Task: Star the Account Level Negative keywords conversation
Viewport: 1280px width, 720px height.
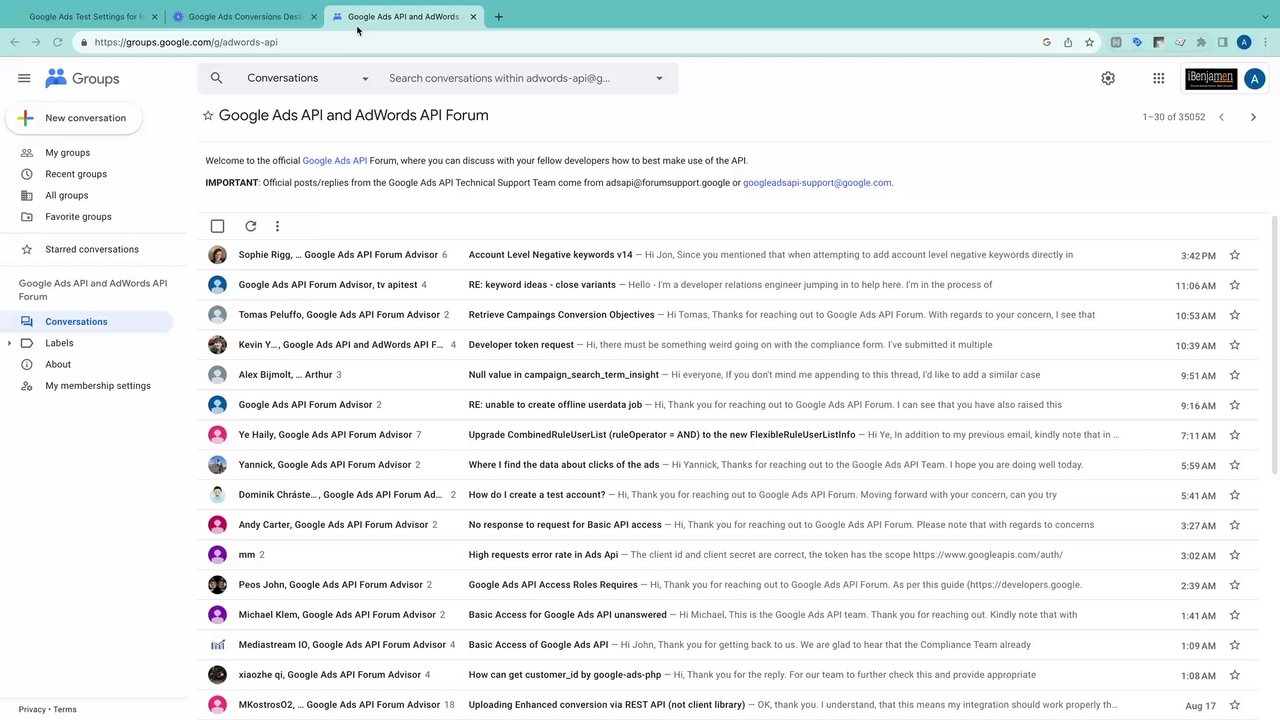Action: pos(1235,255)
